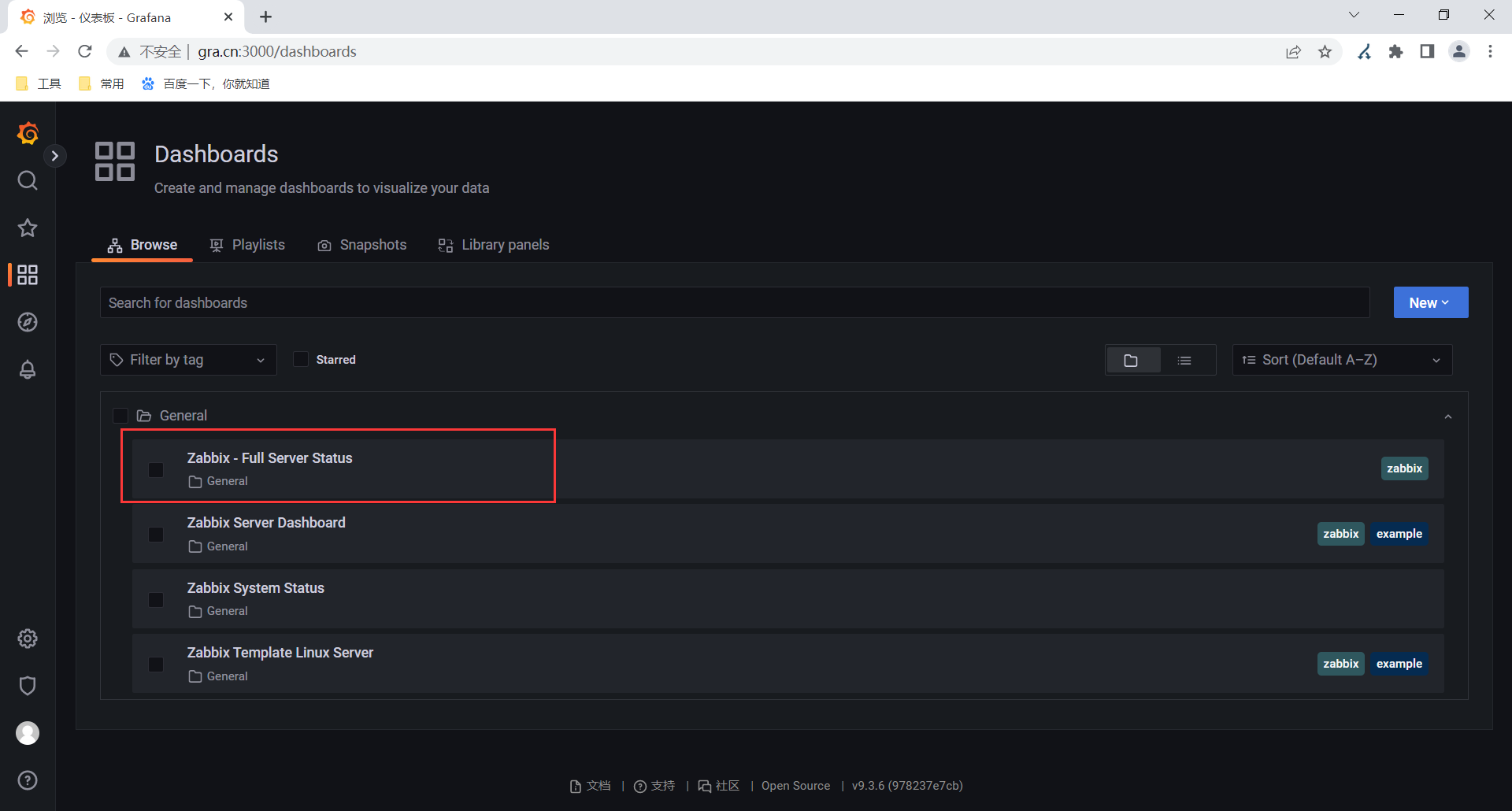Open Server Admin shield icon
The image size is (1512, 811).
(x=28, y=686)
